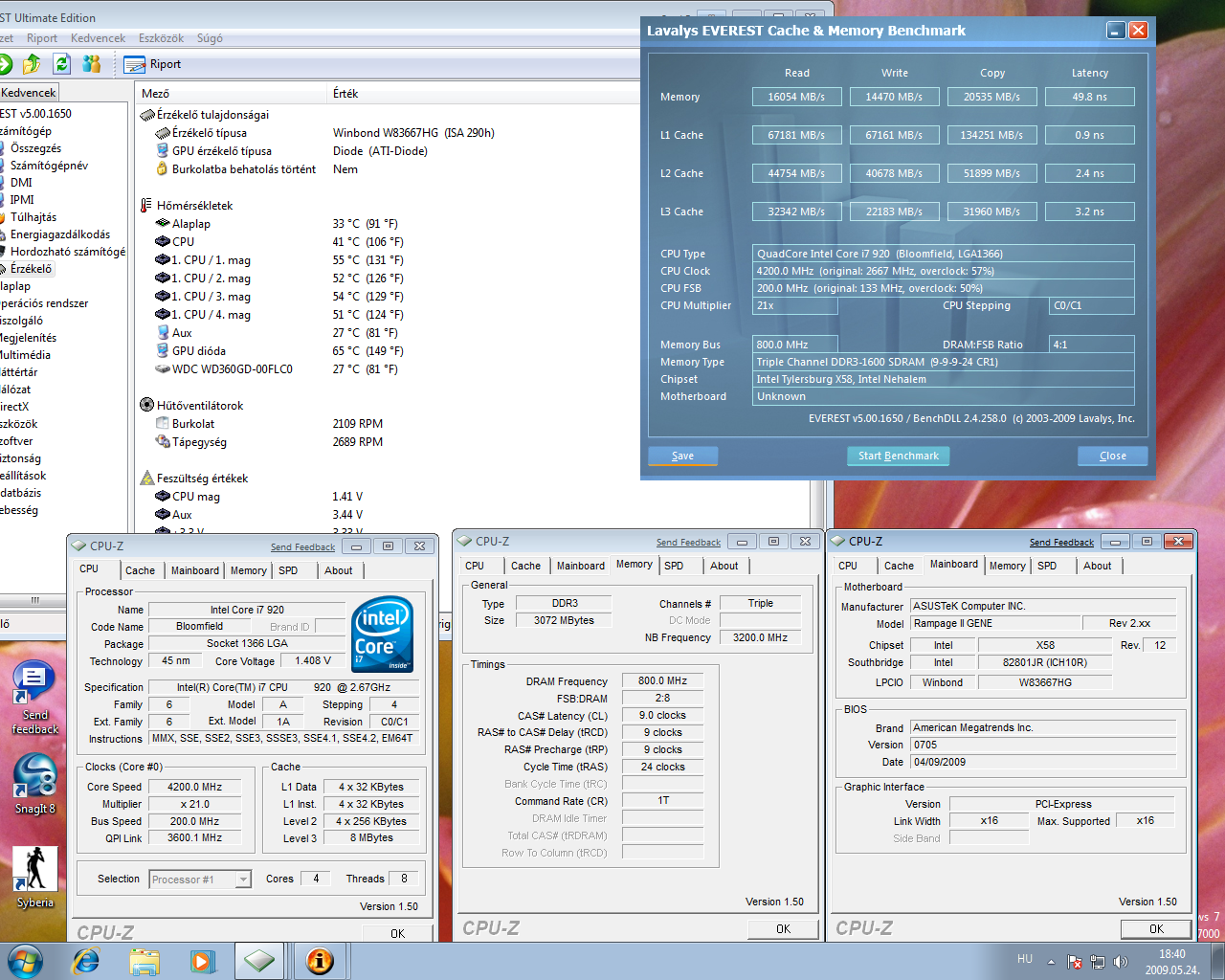
Task: Open Internet Explorer from the taskbar
Action: 86,960
